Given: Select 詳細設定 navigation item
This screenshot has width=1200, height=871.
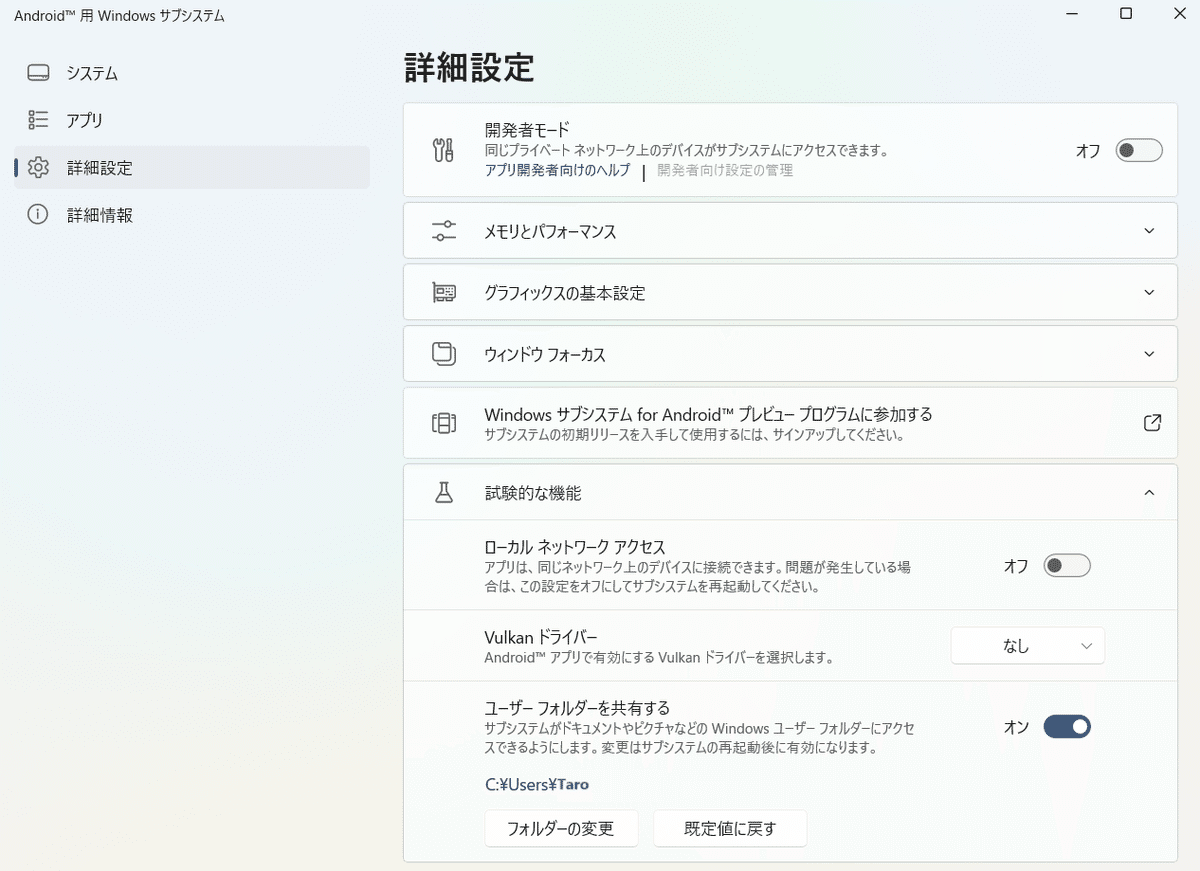Looking at the screenshot, I should coord(192,168).
